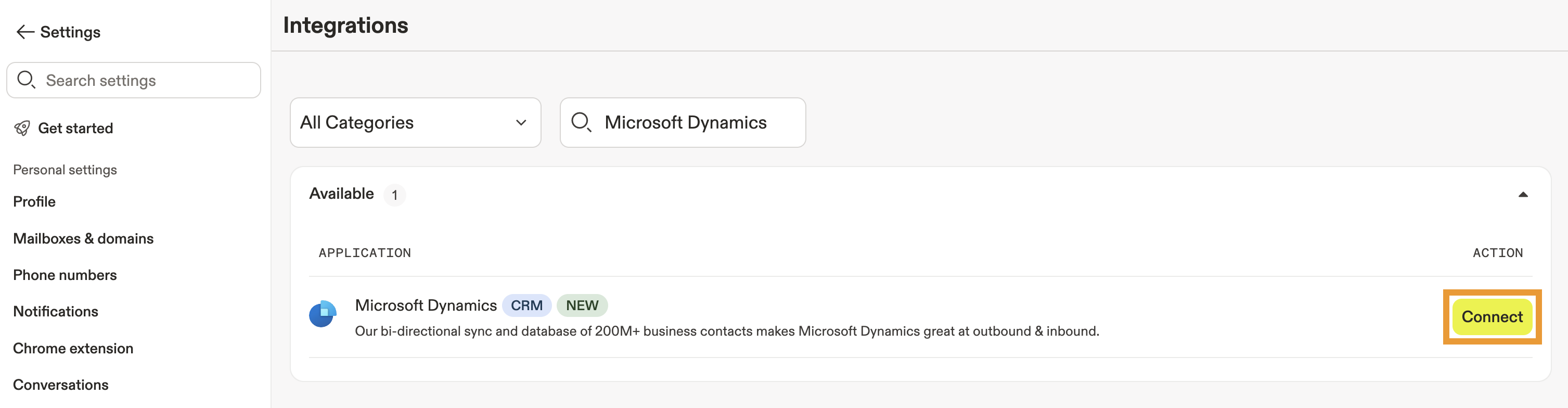Click the Search settings magnifier icon
Image resolution: width=1568 pixels, height=408 pixels.
pos(26,80)
